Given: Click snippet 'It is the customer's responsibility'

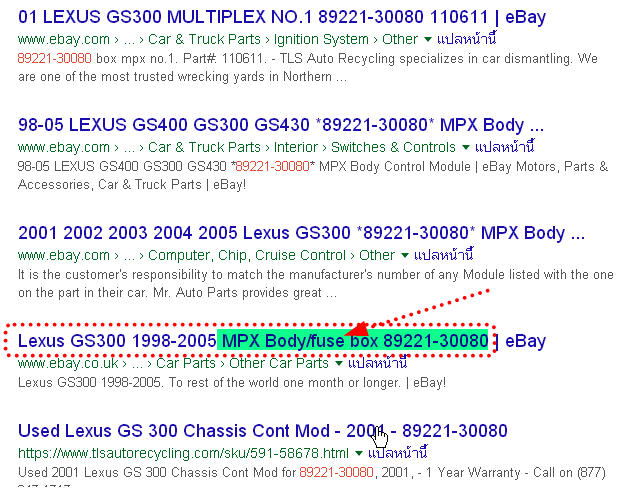Looking at the screenshot, I should point(112,275).
